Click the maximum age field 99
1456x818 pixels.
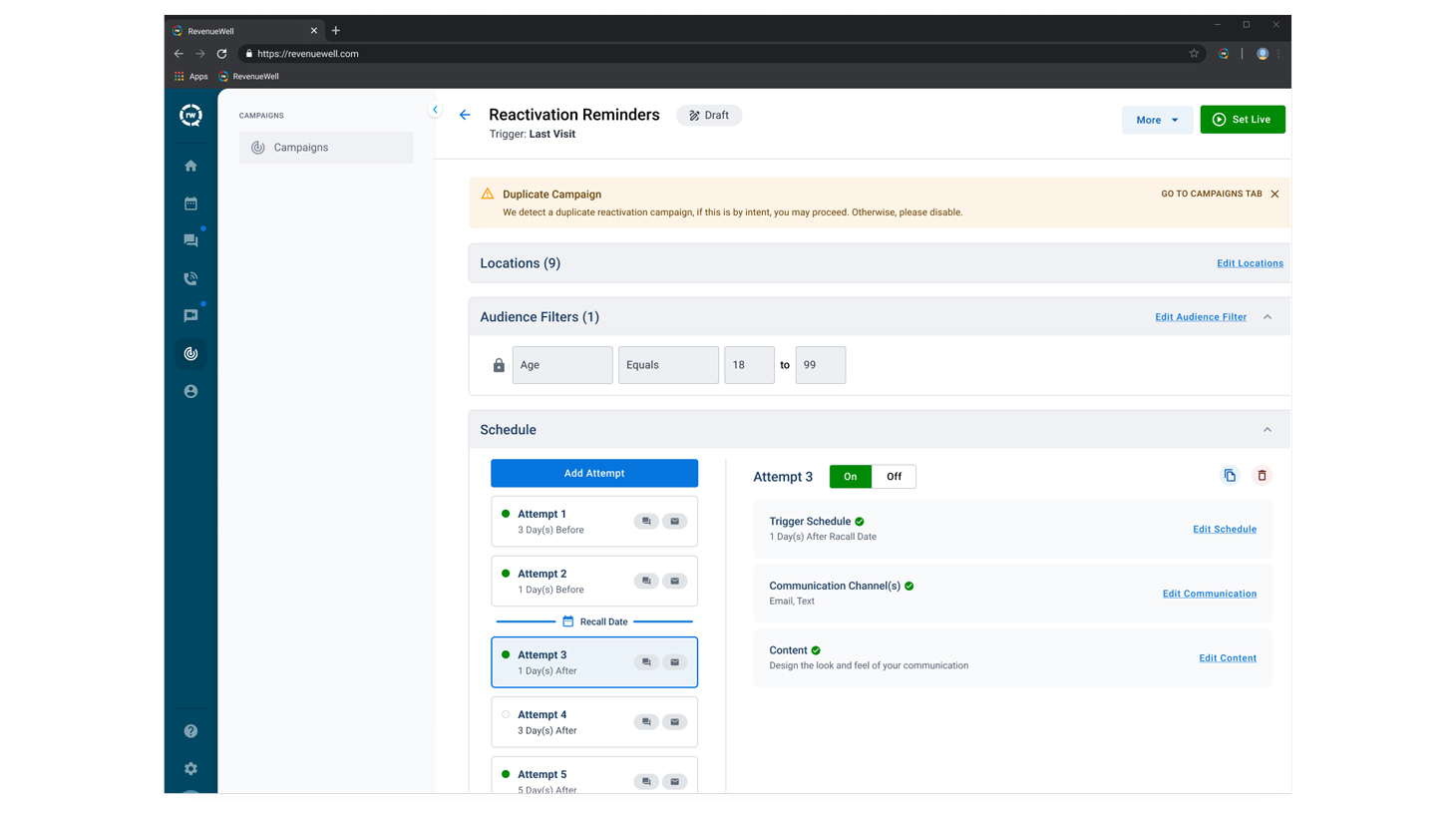pyautogui.click(x=821, y=365)
